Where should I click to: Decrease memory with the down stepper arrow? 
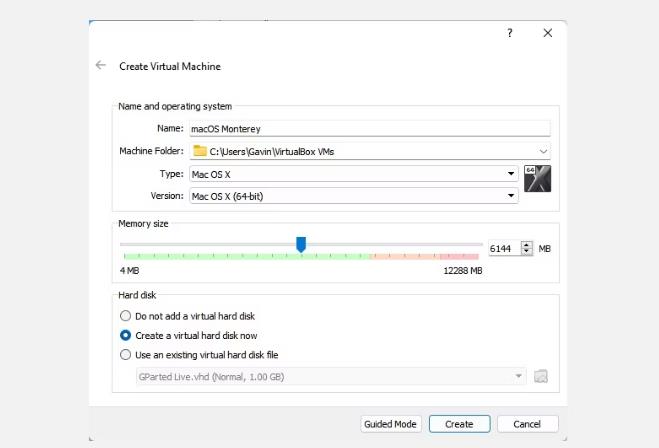point(527,252)
